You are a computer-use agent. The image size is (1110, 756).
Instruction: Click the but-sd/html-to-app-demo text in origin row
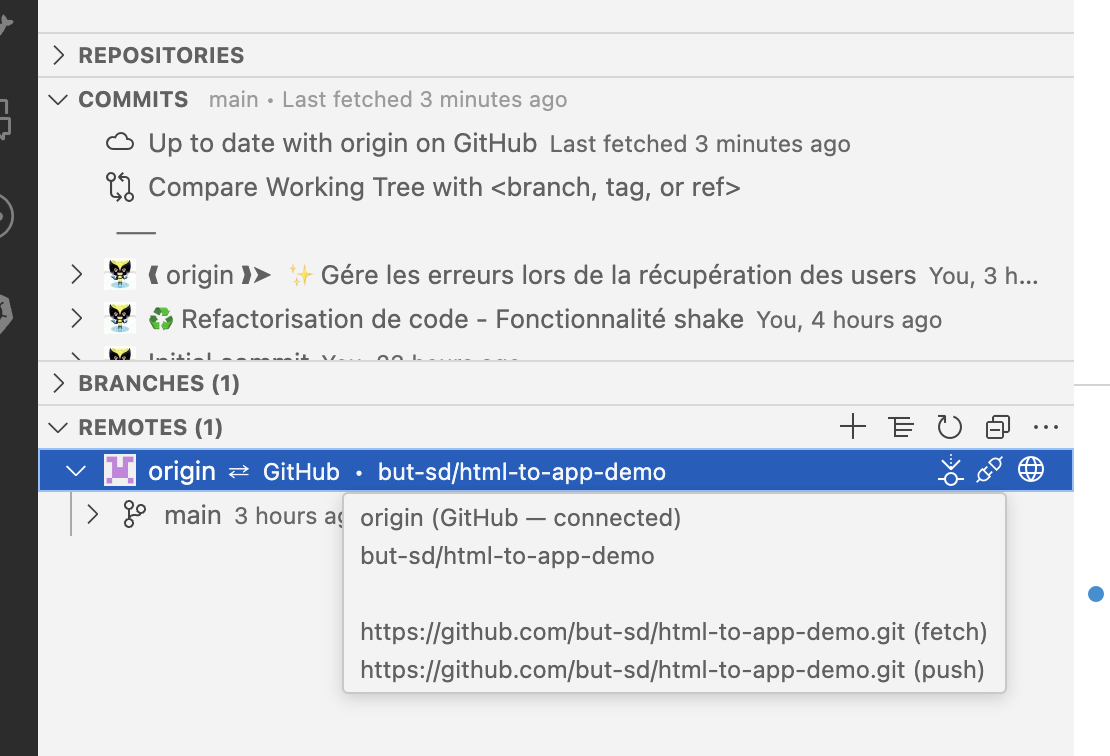522,471
